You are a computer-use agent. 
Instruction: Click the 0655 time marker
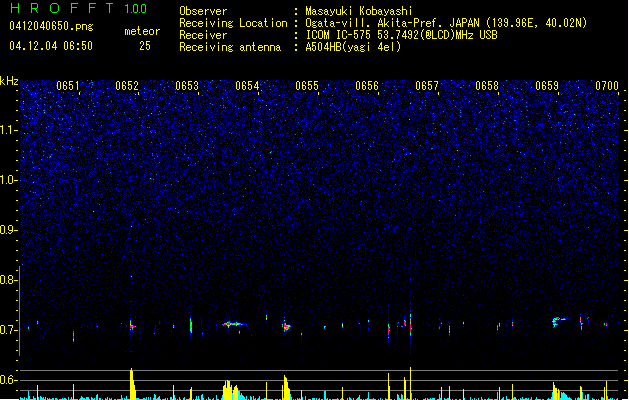click(x=307, y=86)
